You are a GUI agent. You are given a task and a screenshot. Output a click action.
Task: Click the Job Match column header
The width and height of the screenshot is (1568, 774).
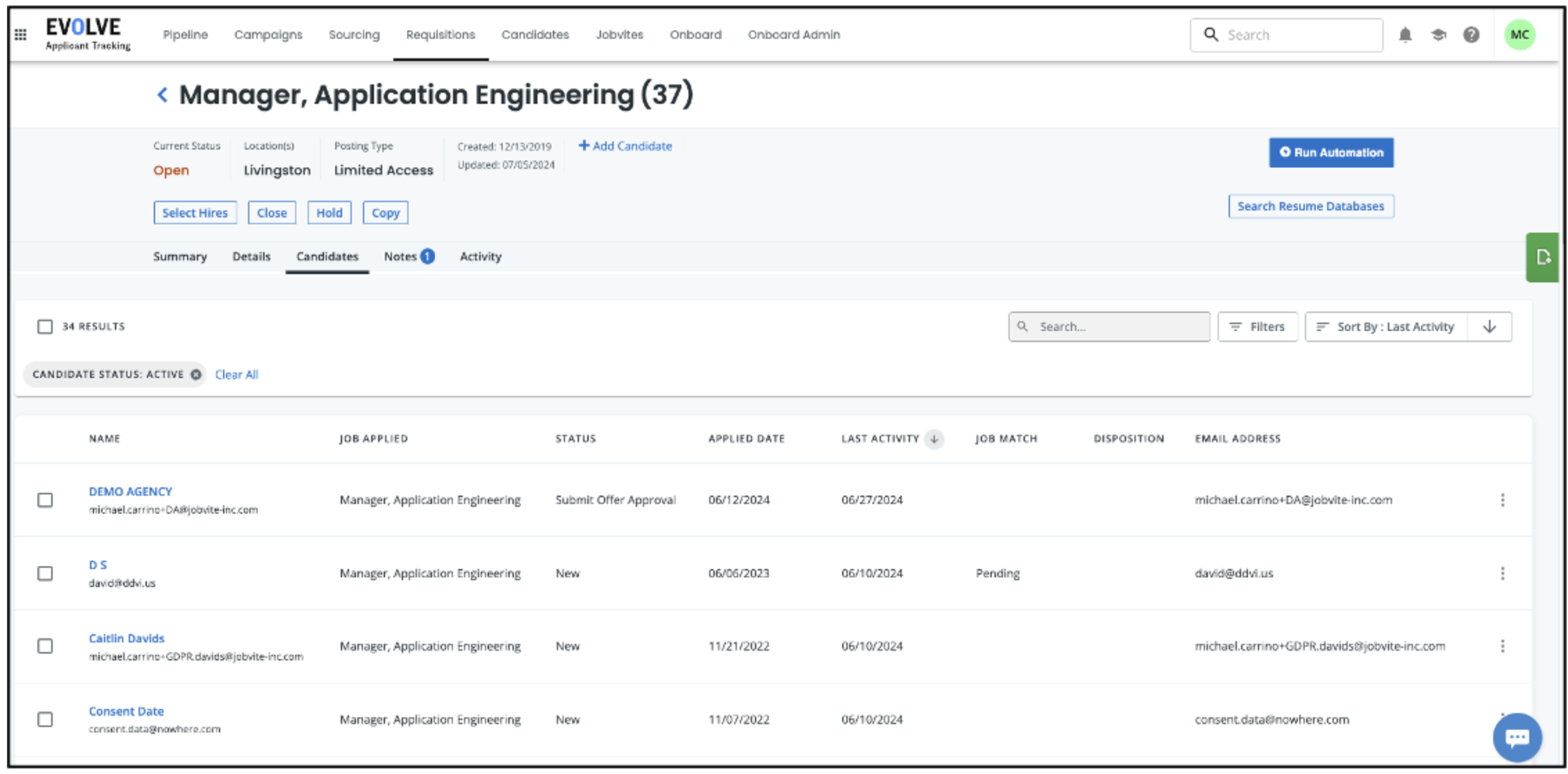(1006, 439)
